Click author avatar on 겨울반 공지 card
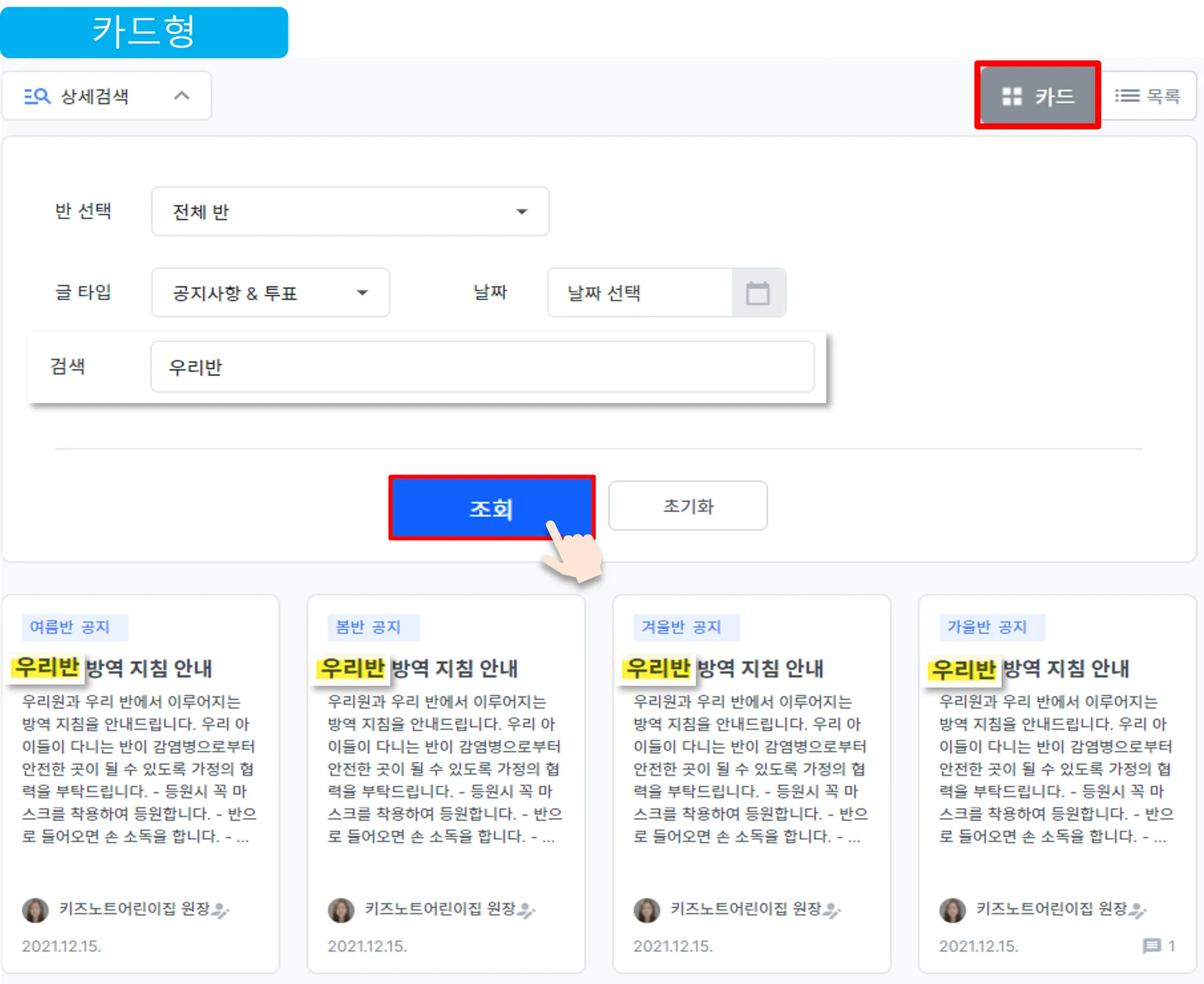 tap(647, 910)
